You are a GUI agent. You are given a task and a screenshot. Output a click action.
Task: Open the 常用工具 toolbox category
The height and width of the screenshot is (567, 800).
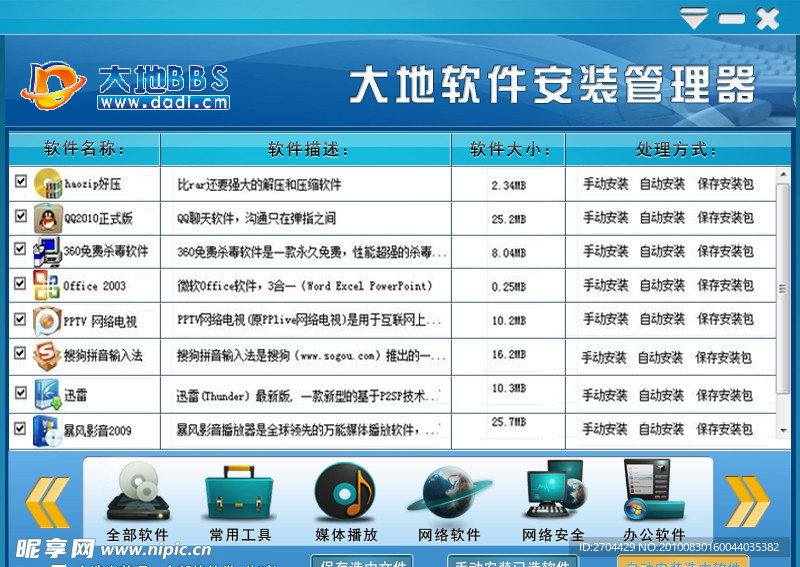240,501
